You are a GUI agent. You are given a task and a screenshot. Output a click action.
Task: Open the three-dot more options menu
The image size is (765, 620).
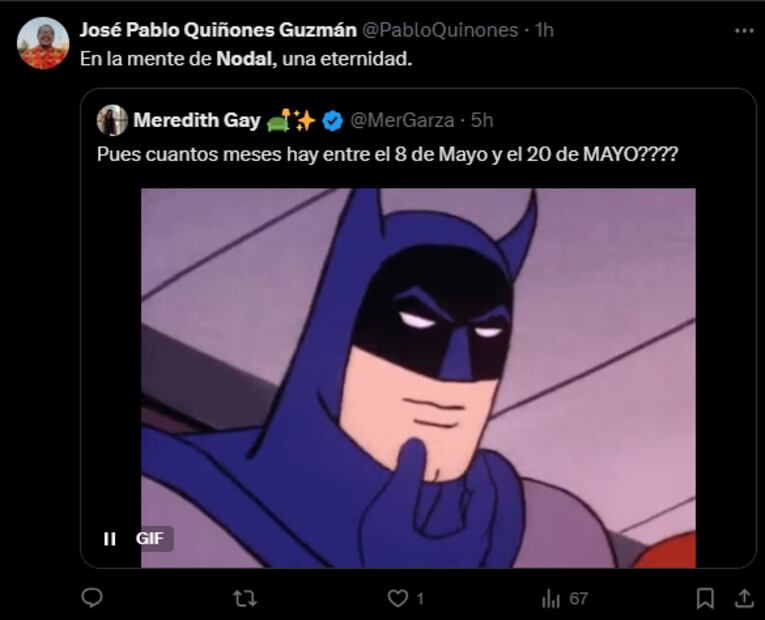point(743,31)
